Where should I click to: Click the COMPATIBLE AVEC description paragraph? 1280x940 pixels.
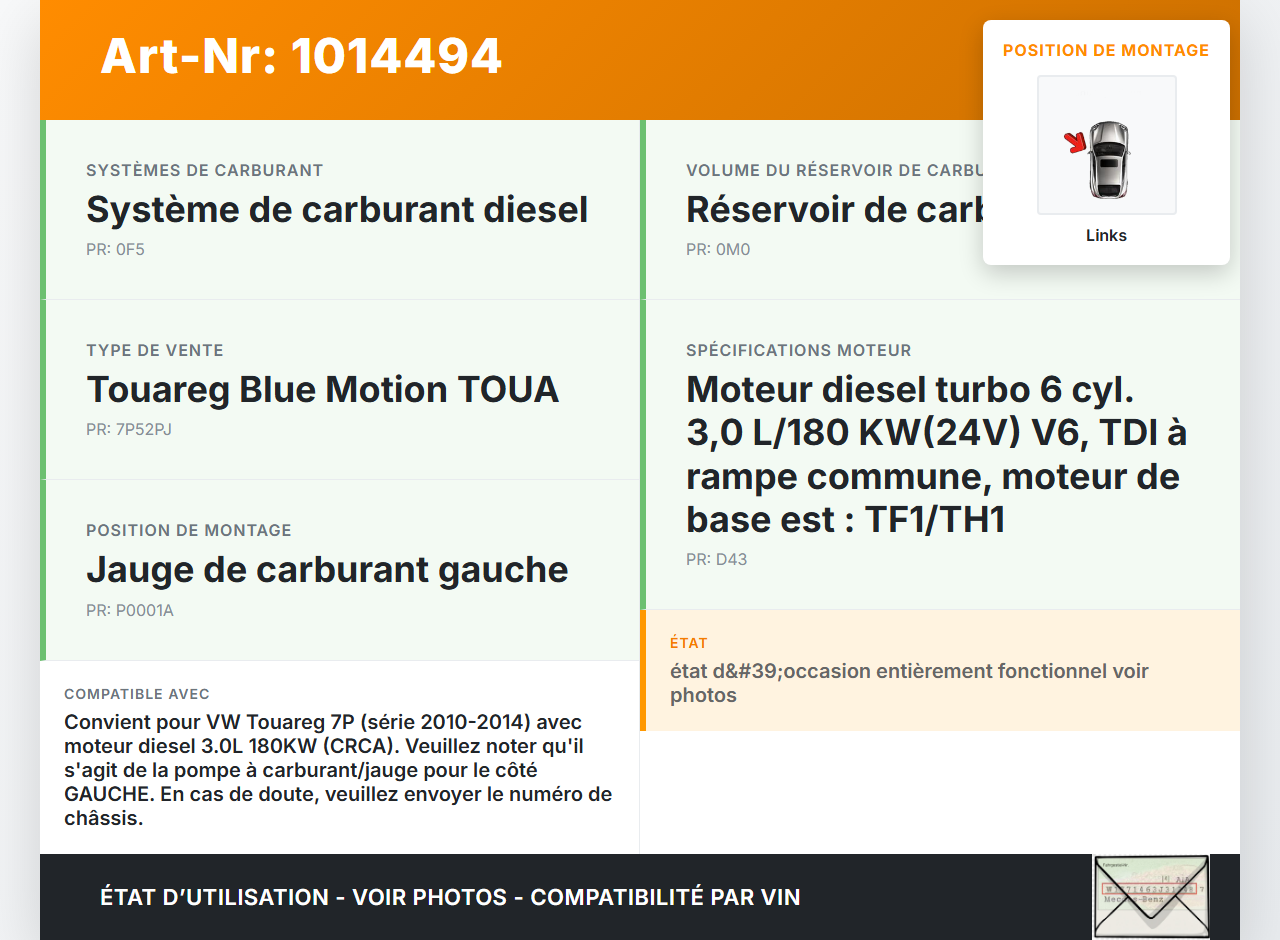(x=338, y=770)
